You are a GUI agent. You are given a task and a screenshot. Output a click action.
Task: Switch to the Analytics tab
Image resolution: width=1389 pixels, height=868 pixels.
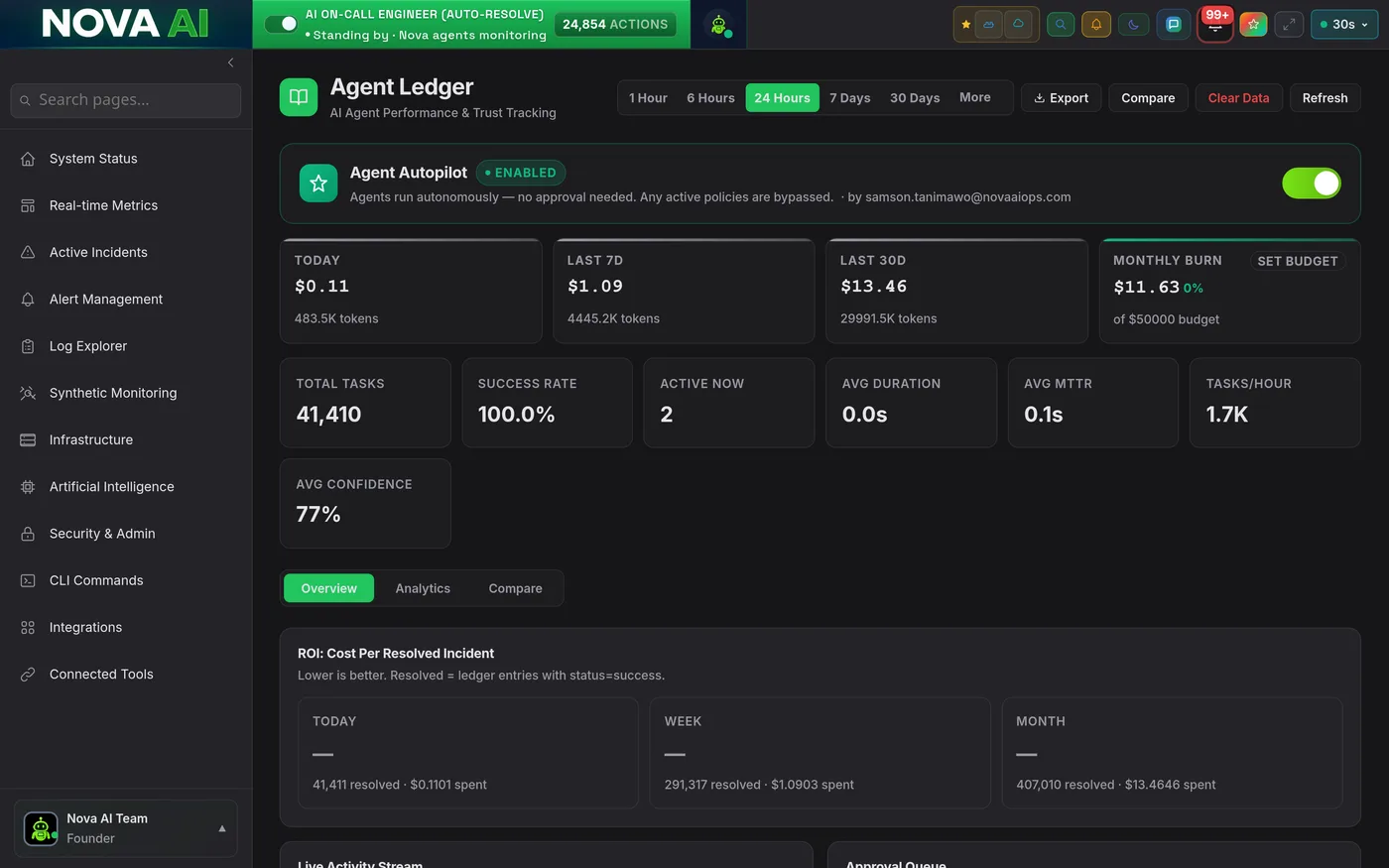(423, 588)
